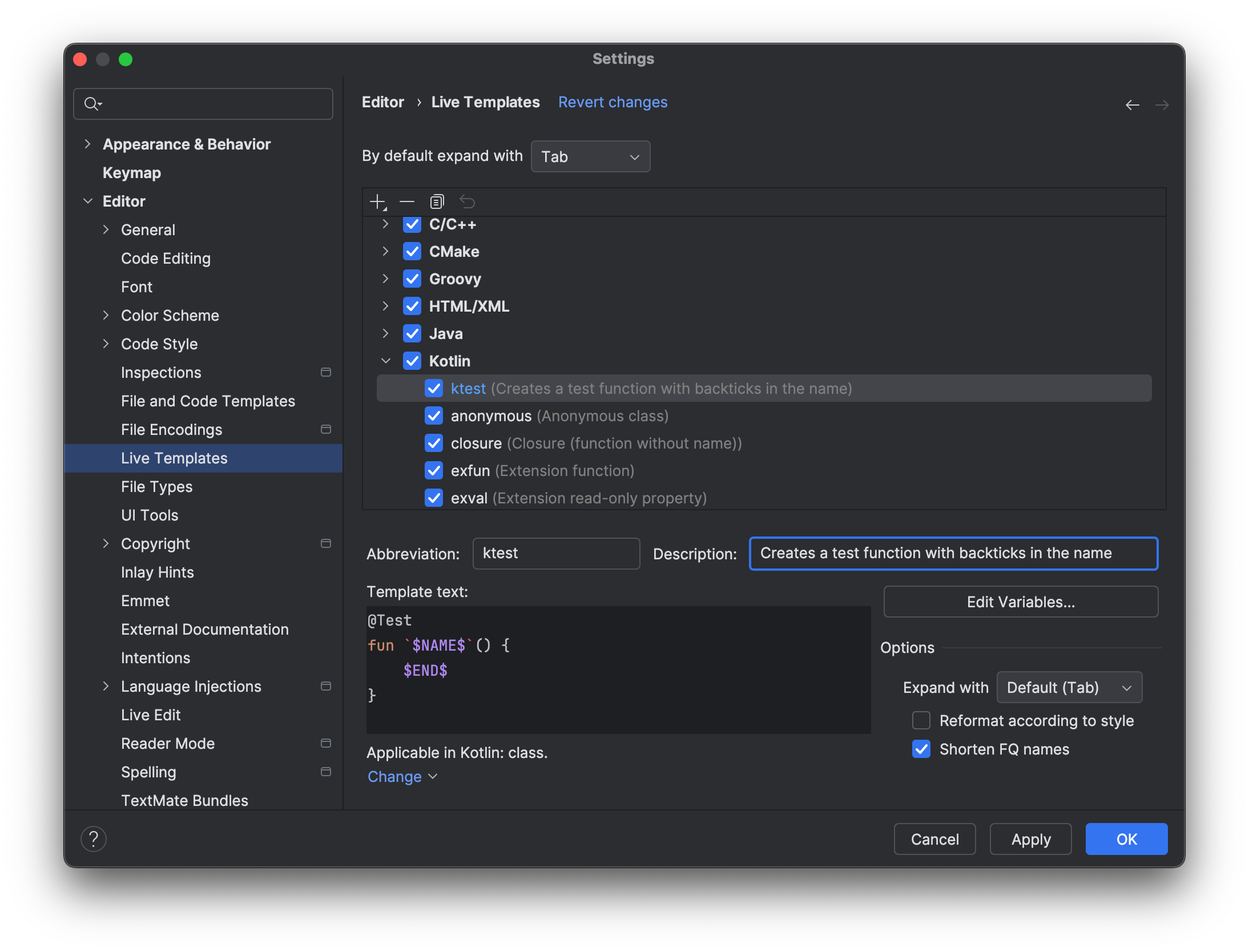
Task: Open Font settings page
Action: pos(136,287)
